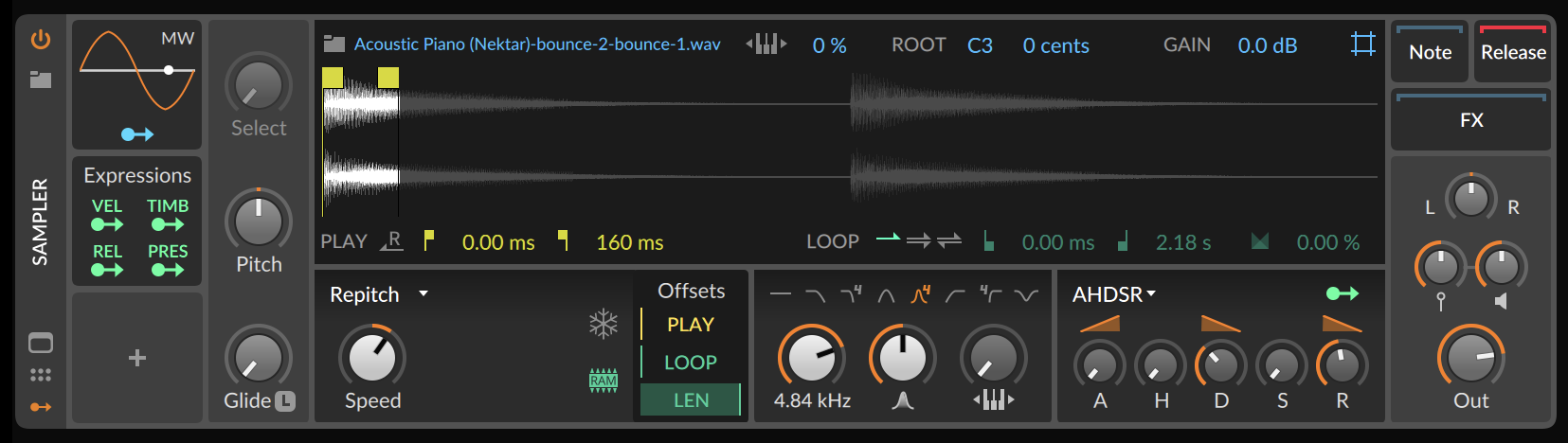The image size is (1568, 443).
Task: Toggle the device window view icon
Action: [41, 343]
